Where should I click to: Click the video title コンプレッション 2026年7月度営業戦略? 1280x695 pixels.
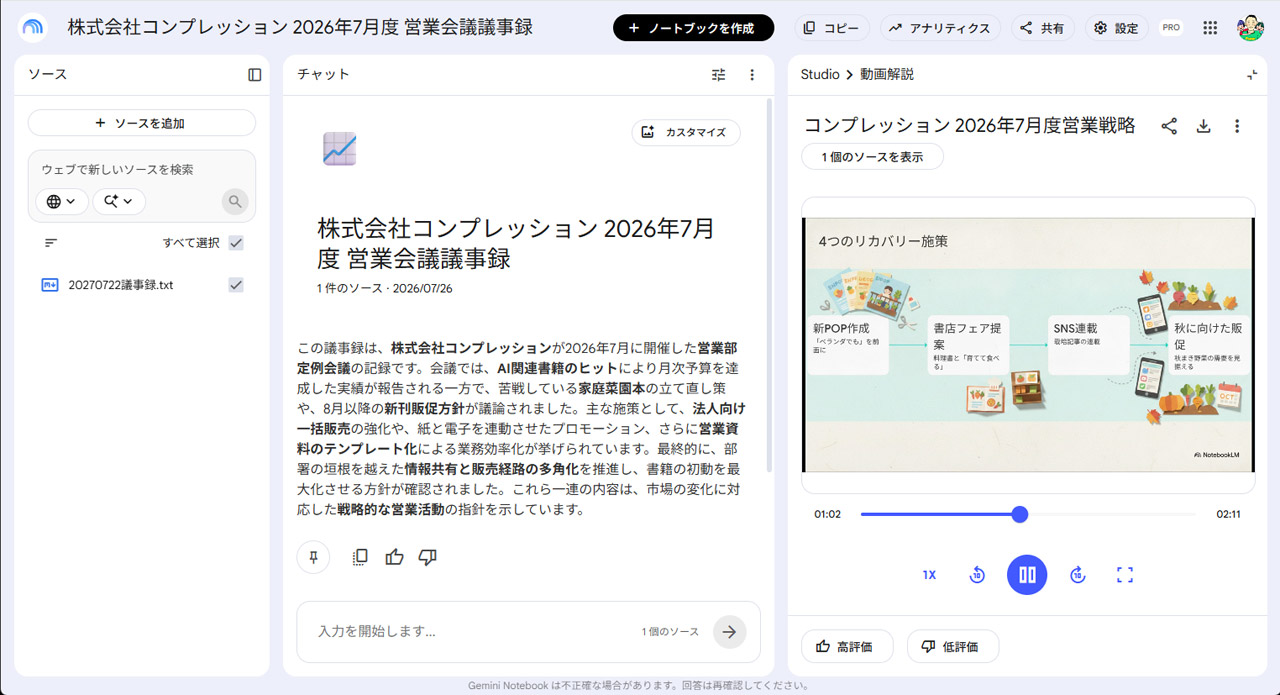coord(970,126)
